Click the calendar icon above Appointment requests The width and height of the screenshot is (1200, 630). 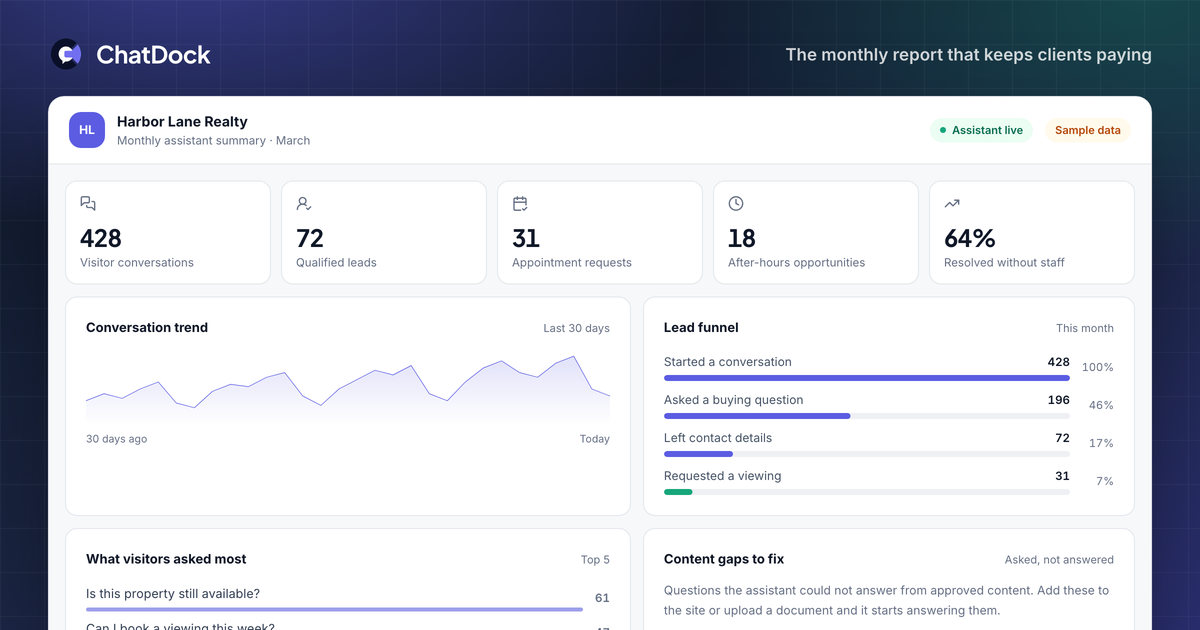(520, 204)
